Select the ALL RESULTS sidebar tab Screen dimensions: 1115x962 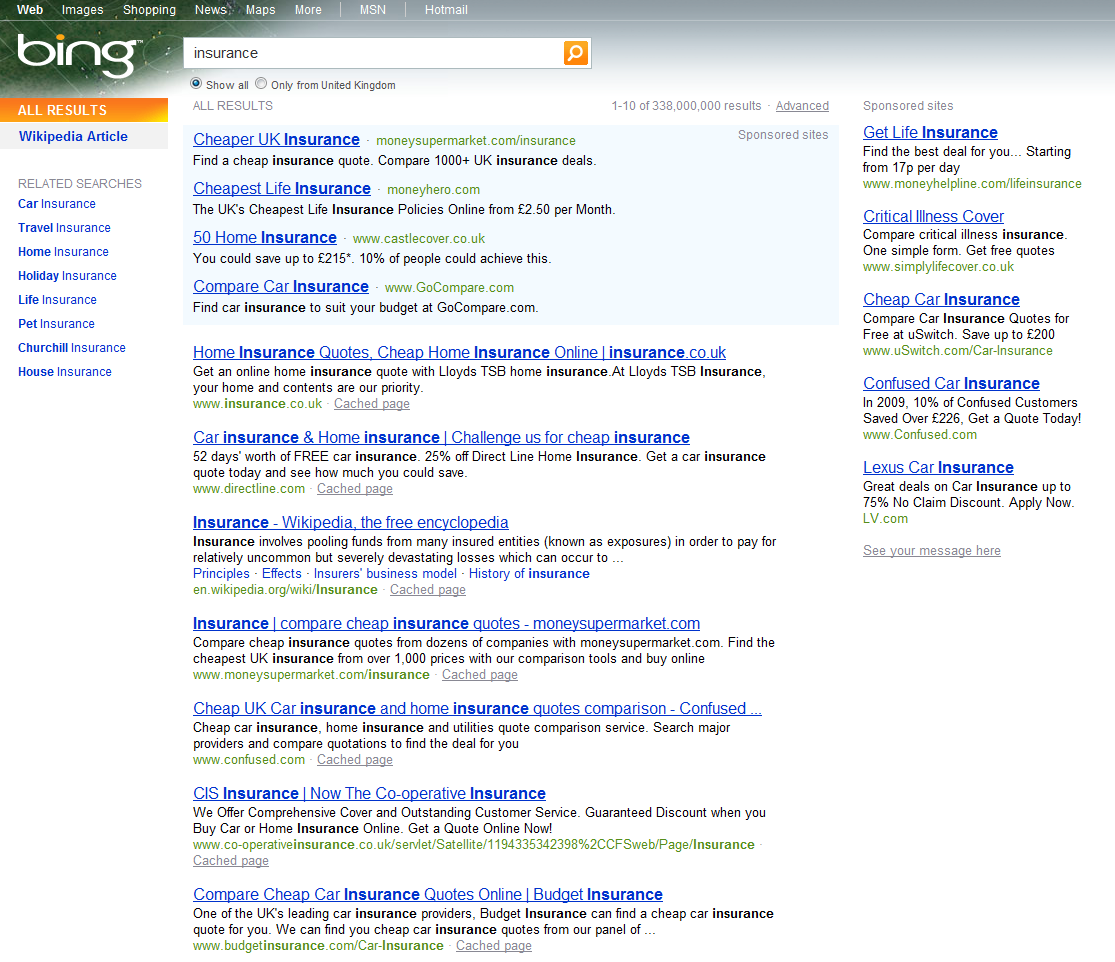(84, 110)
